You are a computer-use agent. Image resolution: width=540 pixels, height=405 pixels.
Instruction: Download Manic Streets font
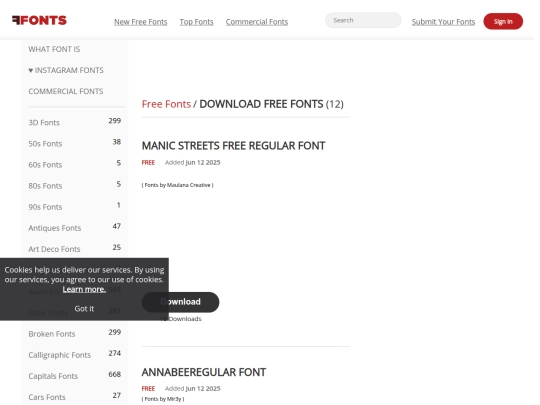click(180, 302)
